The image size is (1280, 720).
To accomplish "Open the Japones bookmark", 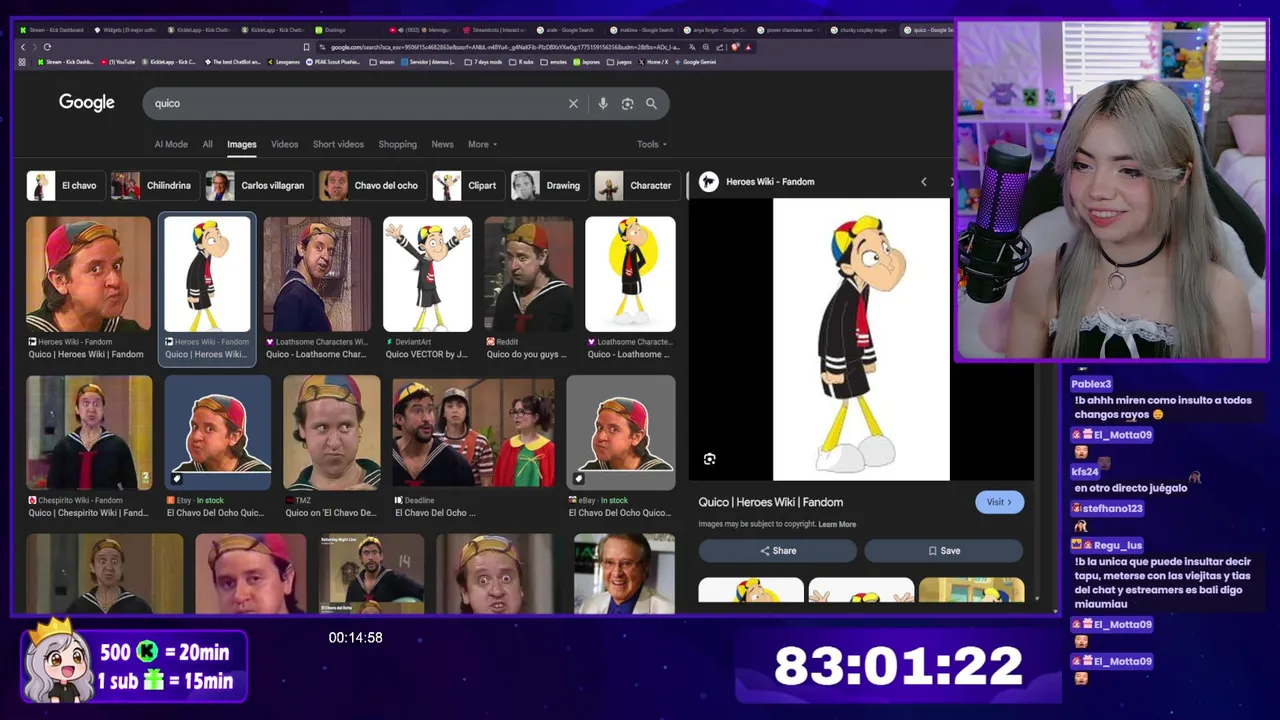I will coord(586,62).
